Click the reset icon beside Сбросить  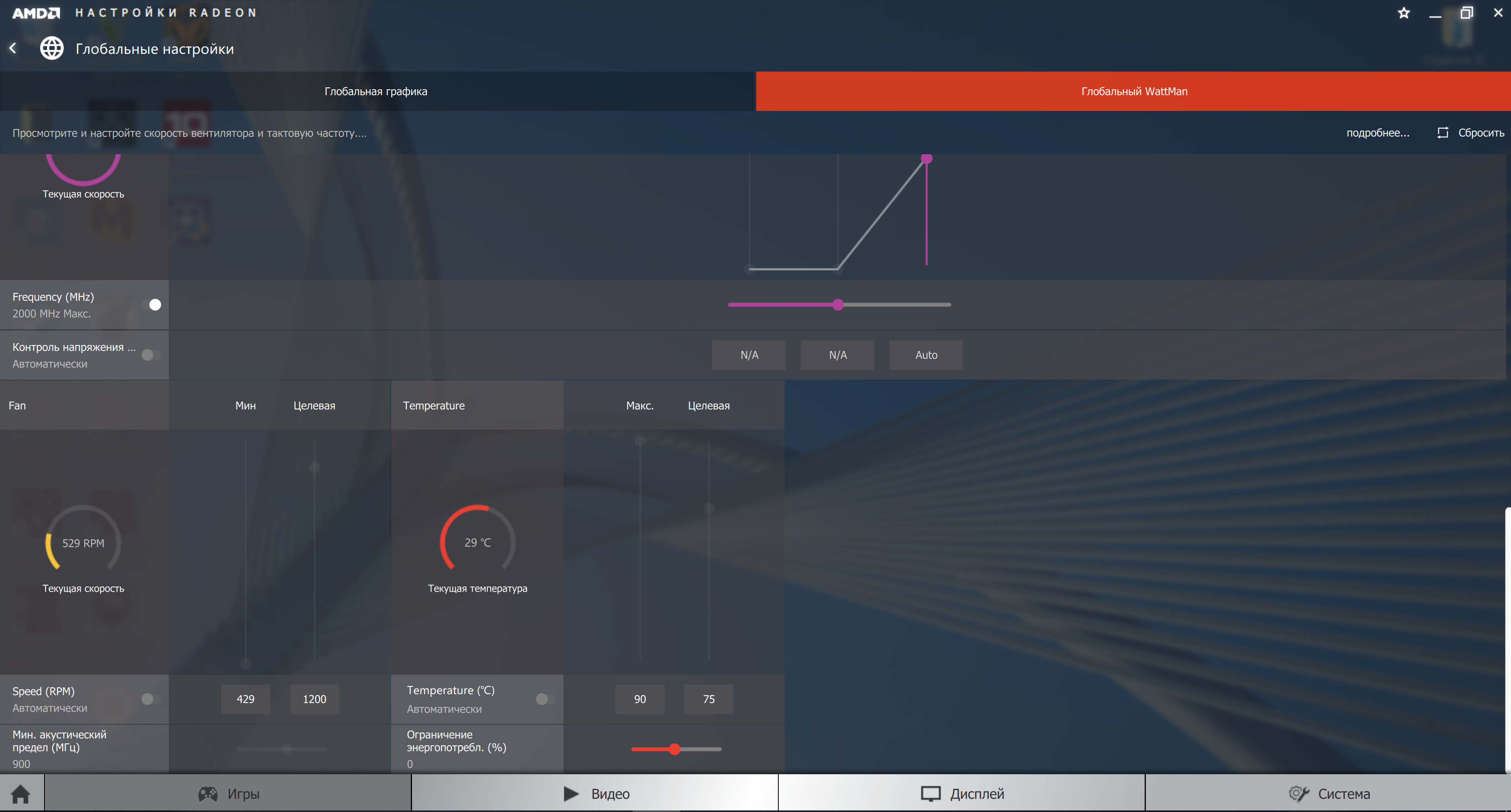(1443, 133)
